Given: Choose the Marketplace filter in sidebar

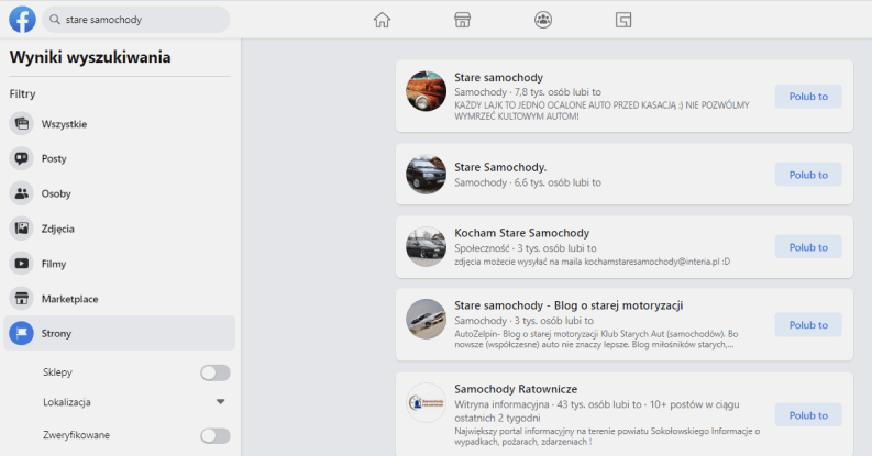Looking at the screenshot, I should [119, 299].
